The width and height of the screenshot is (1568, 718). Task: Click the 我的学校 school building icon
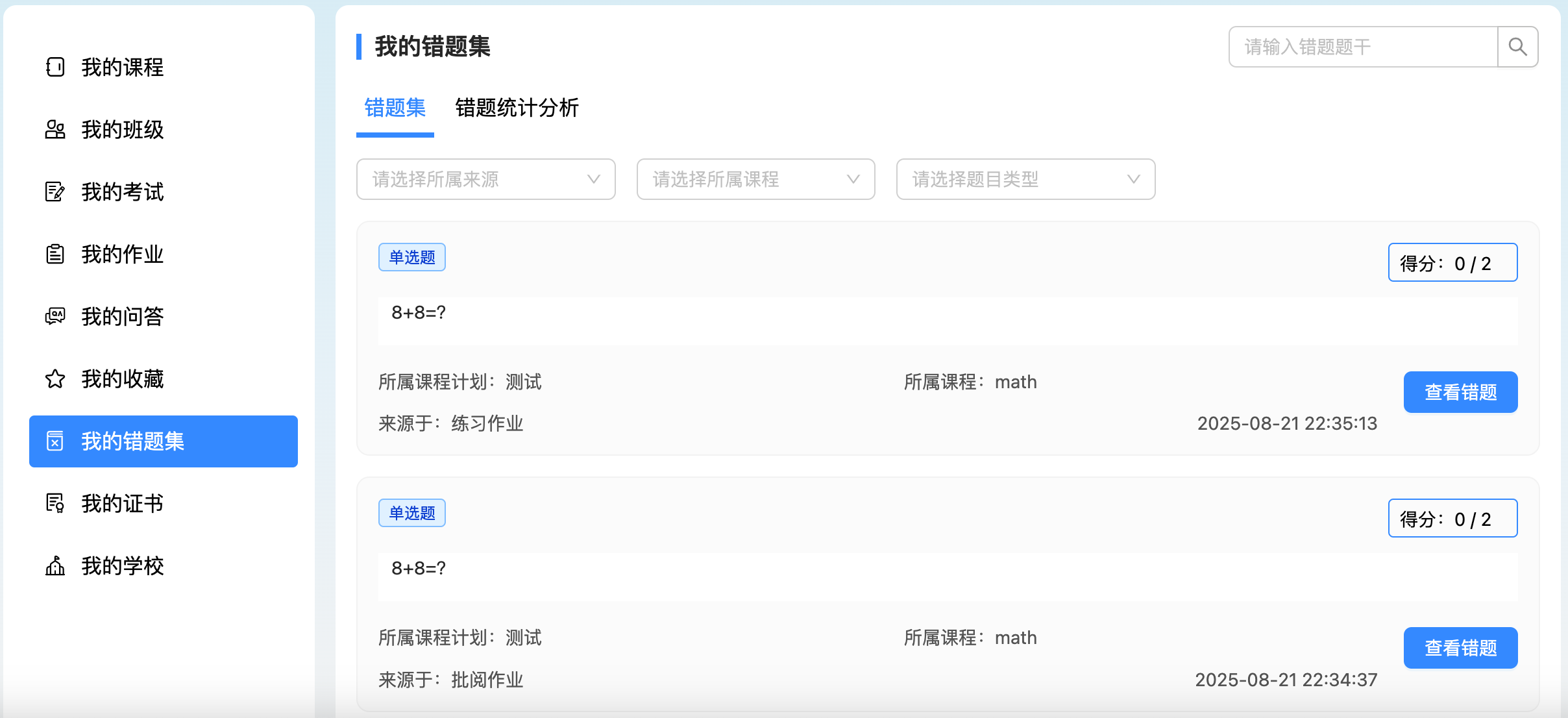55,565
